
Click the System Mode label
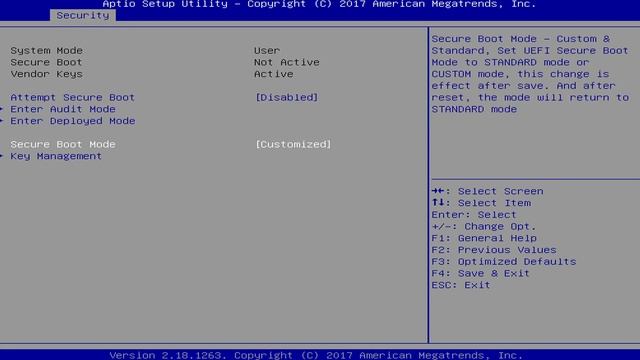point(47,50)
